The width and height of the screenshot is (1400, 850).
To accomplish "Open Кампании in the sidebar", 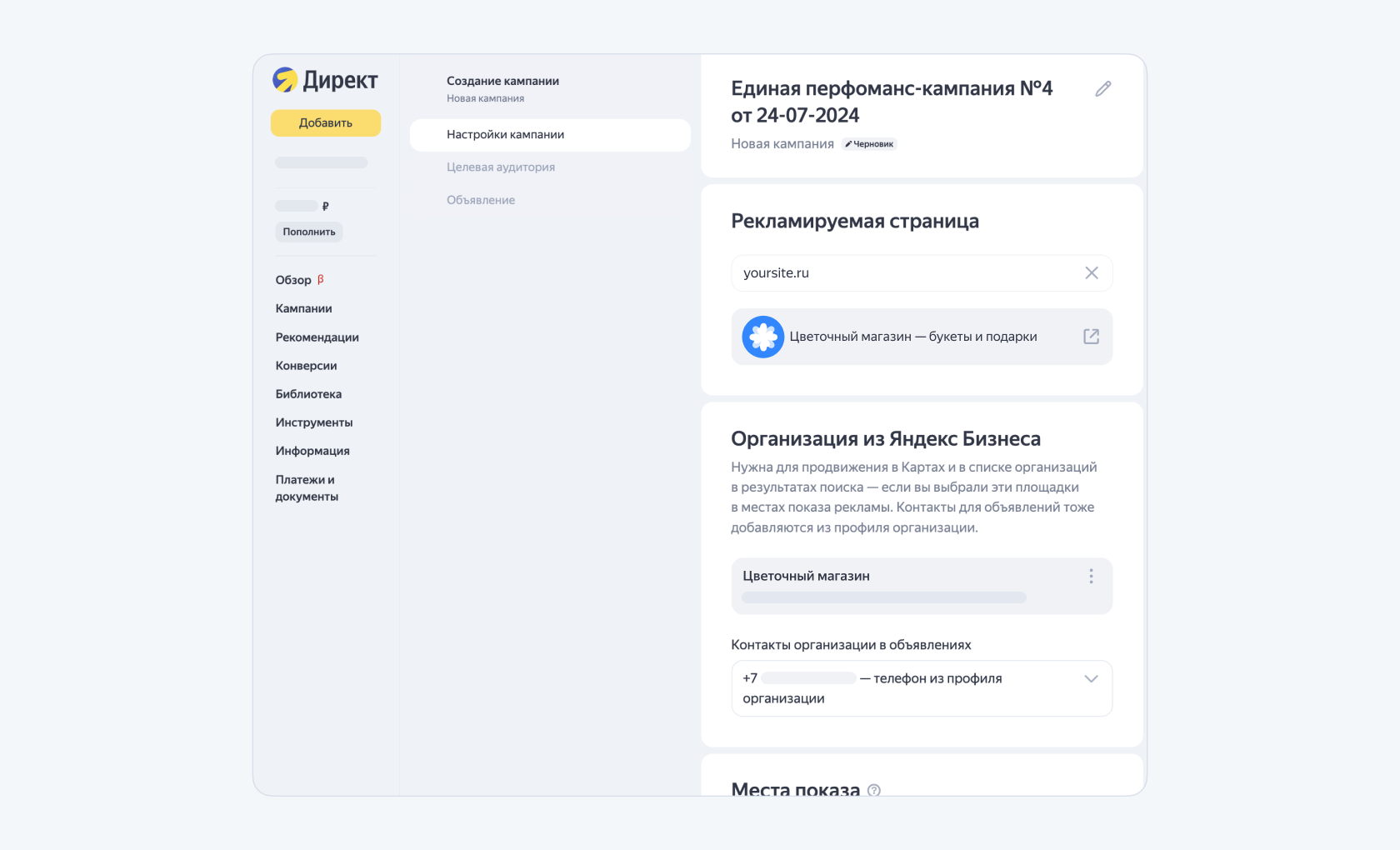I will point(304,308).
